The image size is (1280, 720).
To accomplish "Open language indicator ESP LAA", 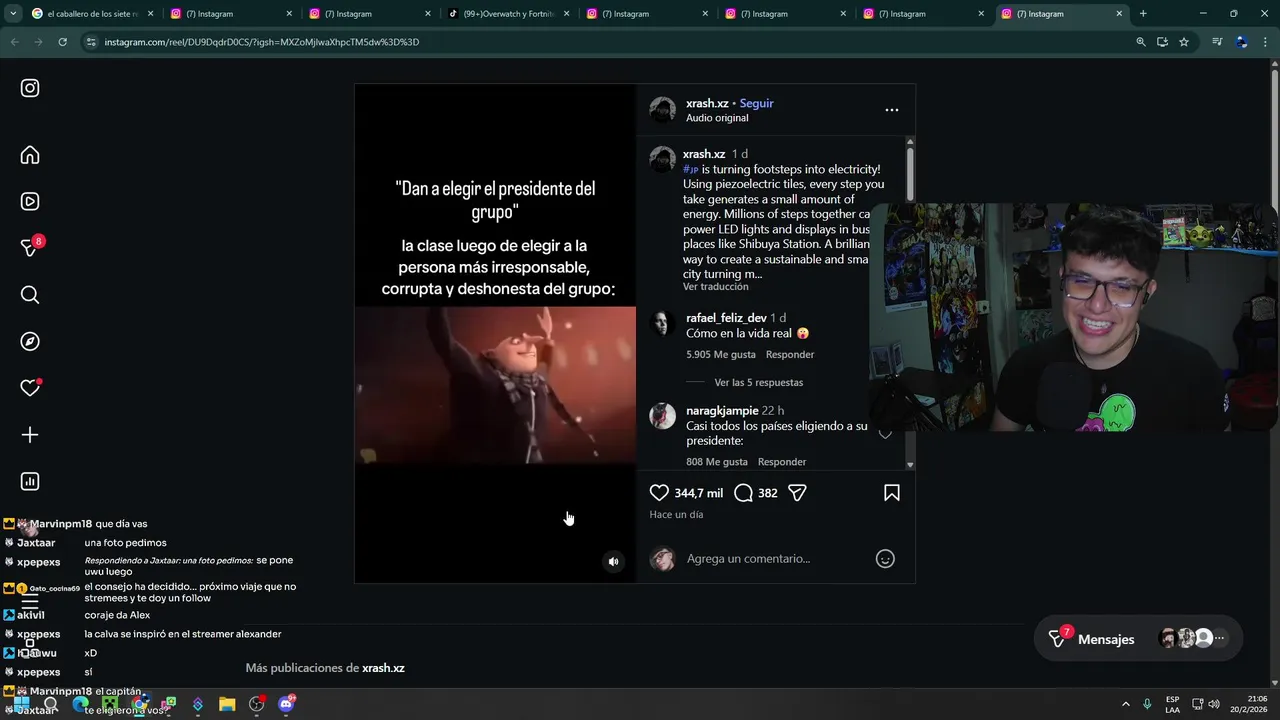I will point(1172,704).
